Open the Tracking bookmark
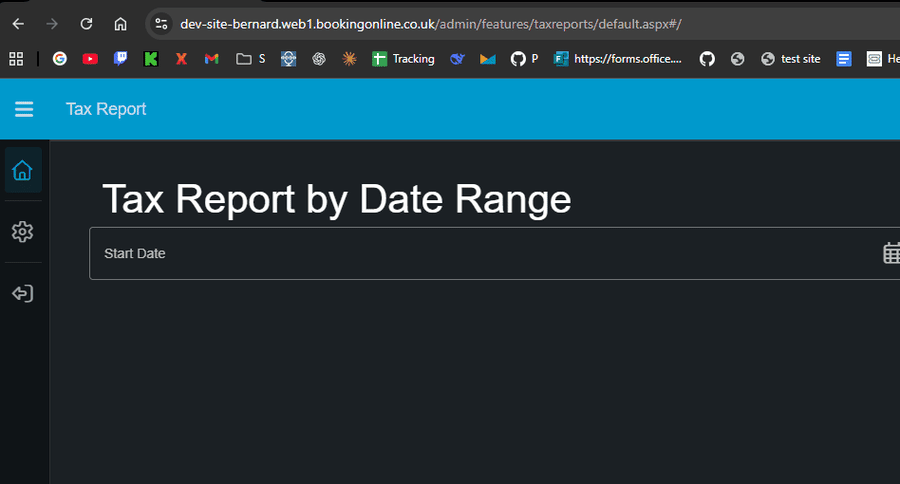The width and height of the screenshot is (900, 484). click(x=403, y=59)
